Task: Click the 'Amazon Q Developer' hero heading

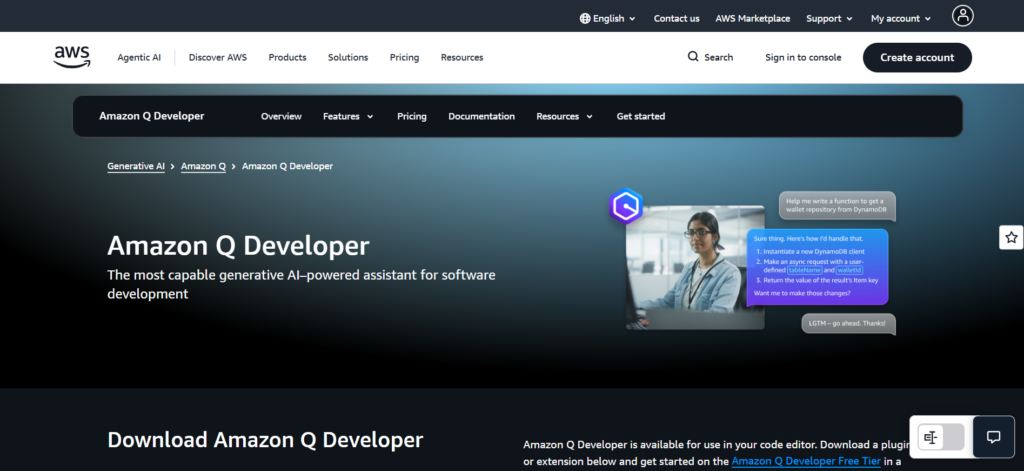Action: point(238,246)
